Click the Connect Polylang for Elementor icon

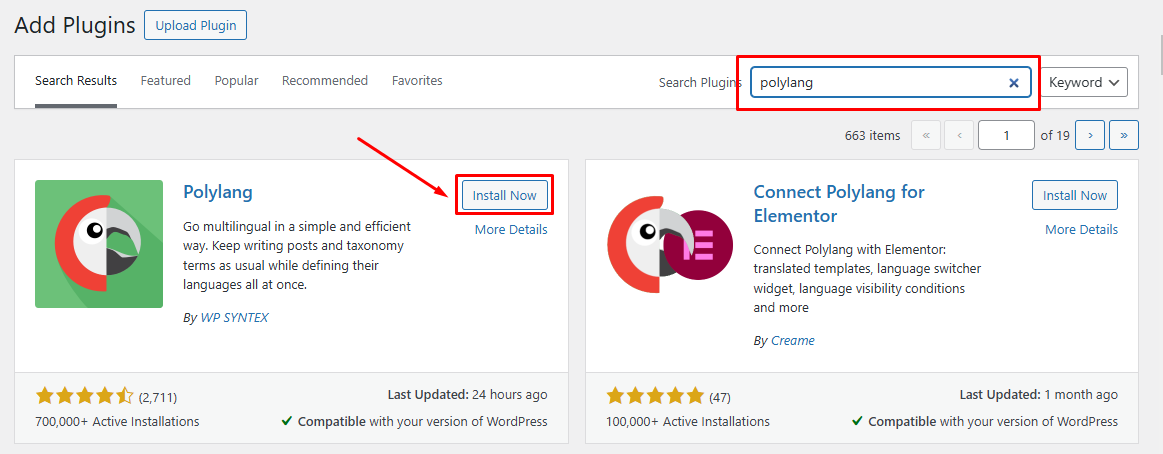(x=670, y=244)
